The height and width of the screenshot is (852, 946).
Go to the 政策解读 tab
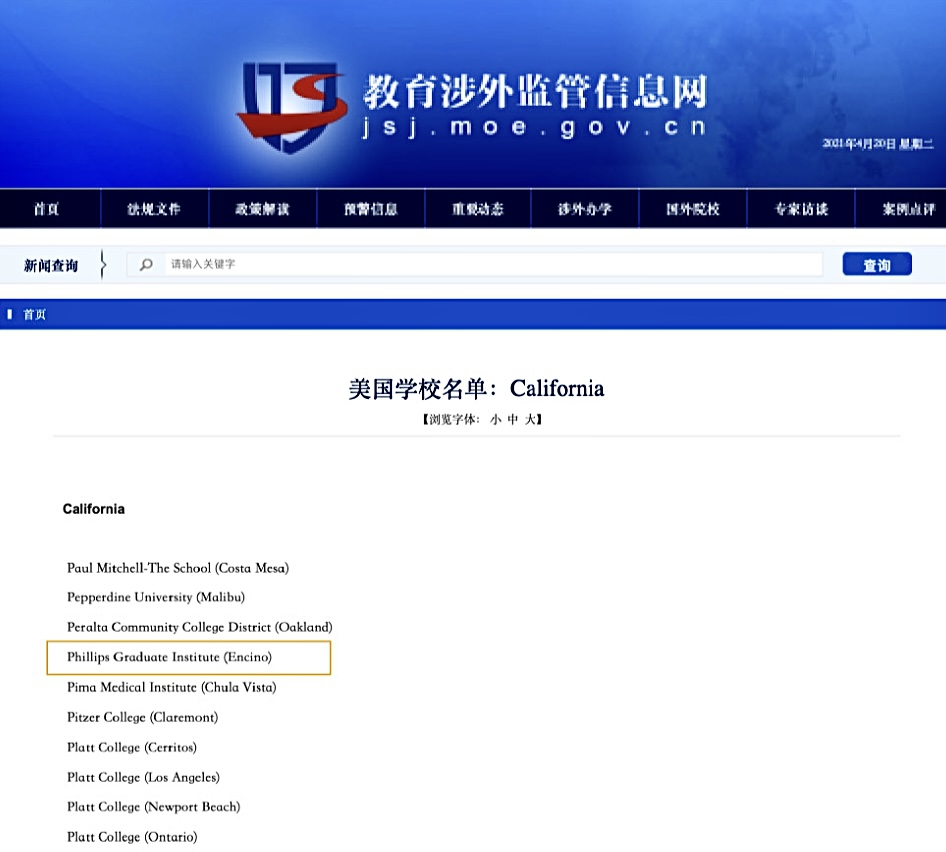point(262,209)
